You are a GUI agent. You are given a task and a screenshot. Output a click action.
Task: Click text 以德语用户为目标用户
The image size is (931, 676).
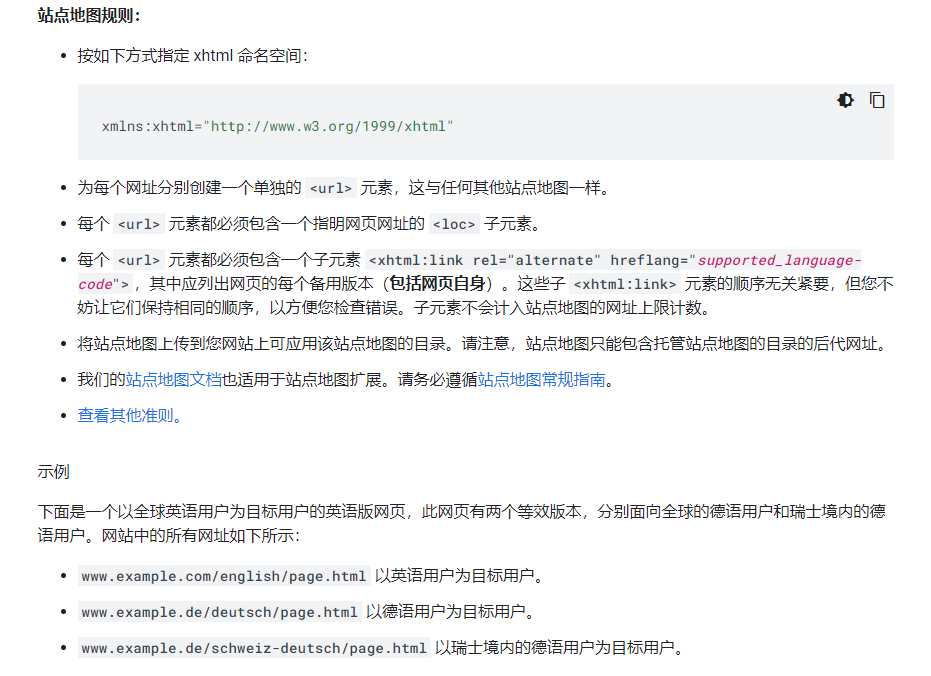(449, 612)
